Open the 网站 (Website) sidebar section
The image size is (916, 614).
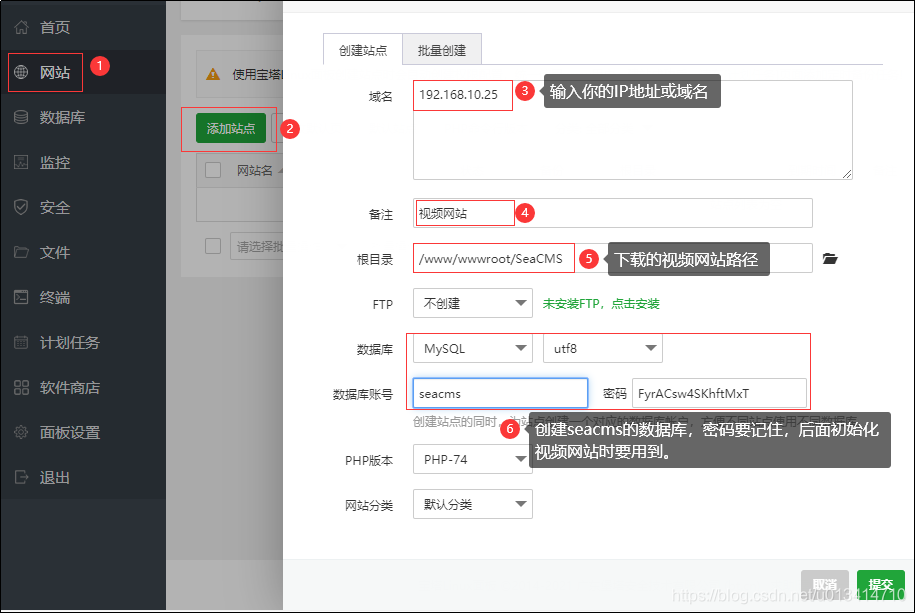pos(44,72)
